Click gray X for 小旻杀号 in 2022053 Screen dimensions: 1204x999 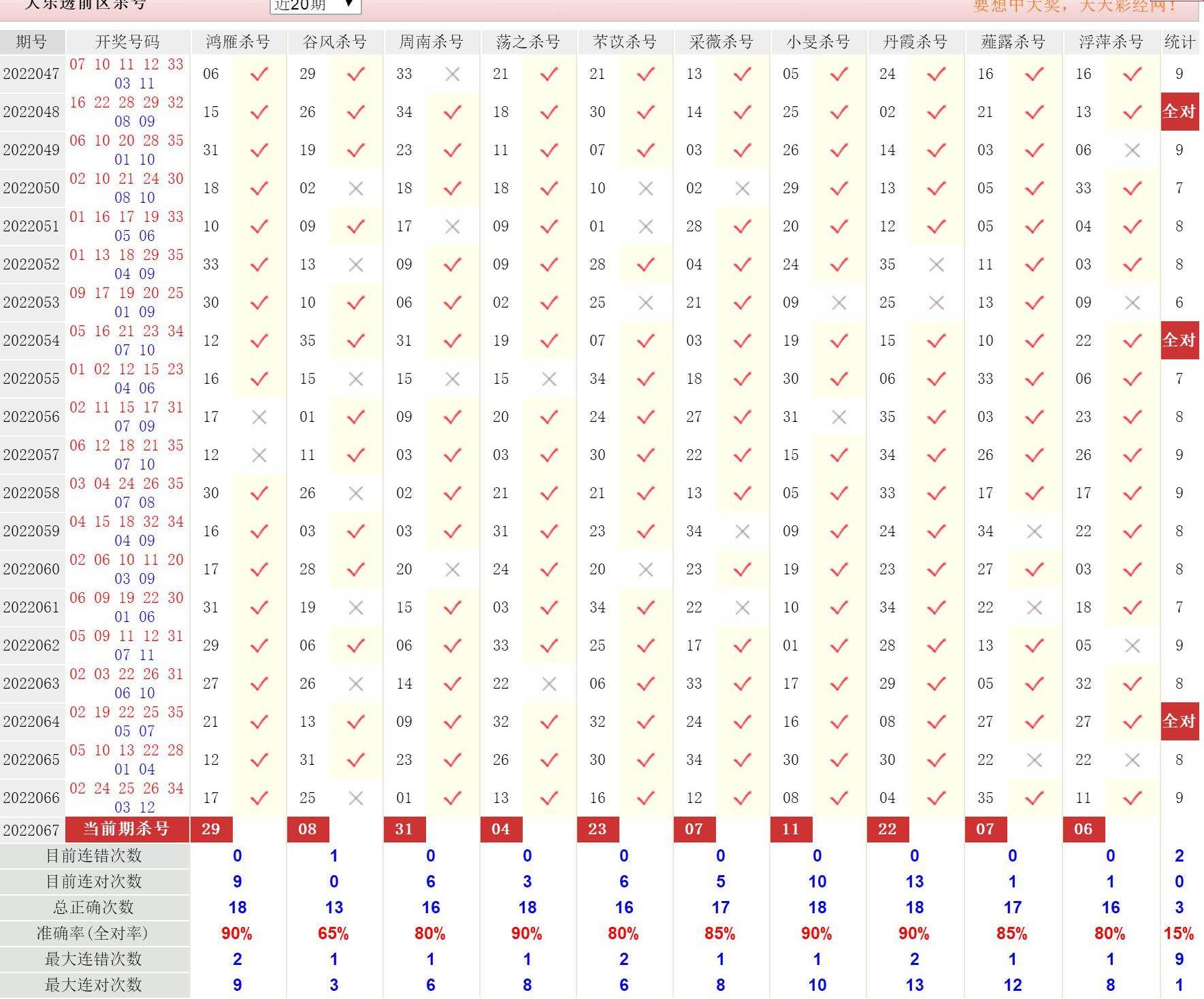click(839, 303)
